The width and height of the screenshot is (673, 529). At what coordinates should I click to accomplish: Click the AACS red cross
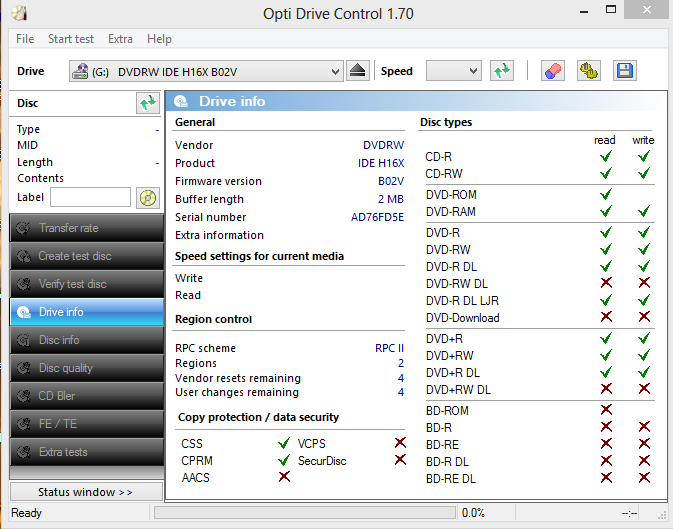pyautogui.click(x=284, y=477)
